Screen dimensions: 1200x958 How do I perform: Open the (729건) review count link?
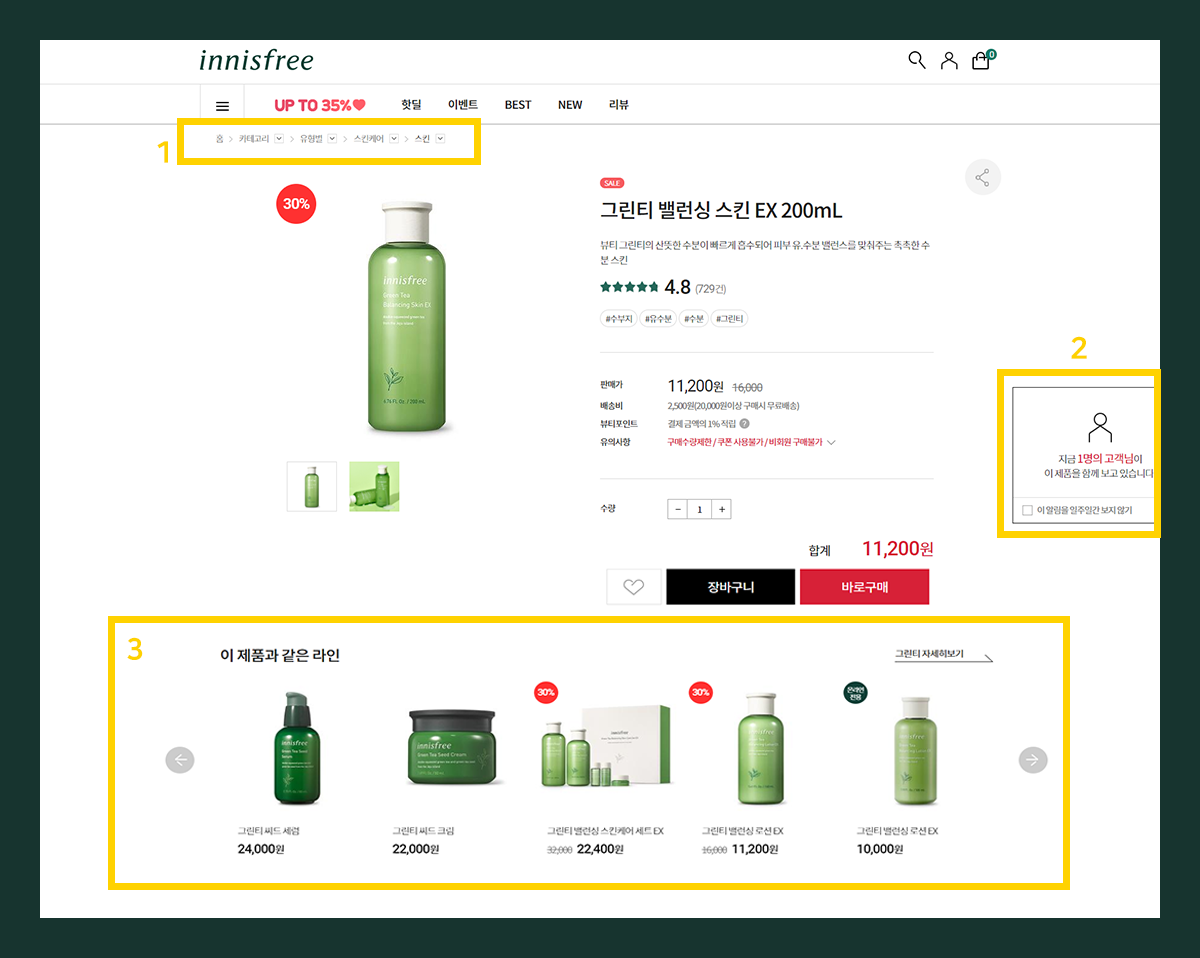pos(712,289)
